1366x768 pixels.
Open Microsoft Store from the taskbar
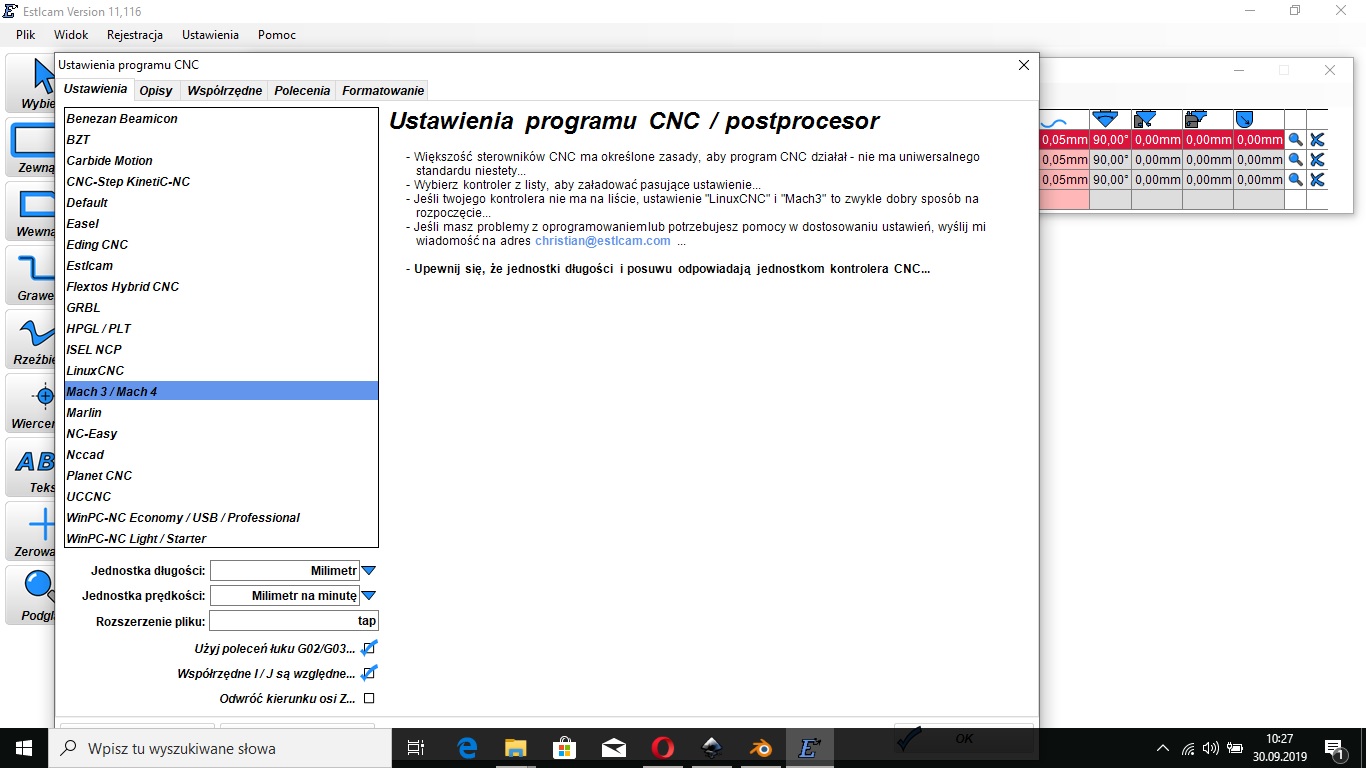[x=565, y=747]
